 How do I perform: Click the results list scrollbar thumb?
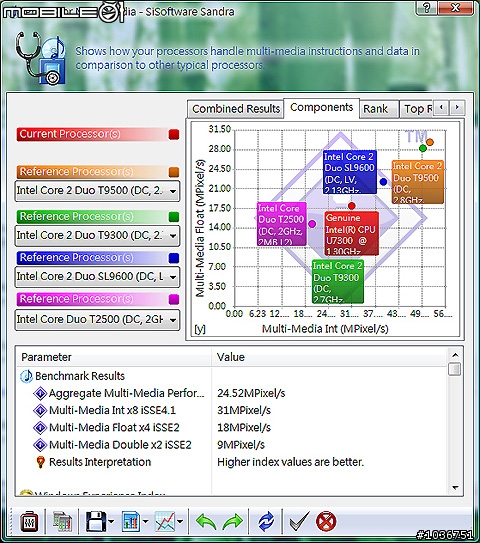[x=454, y=369]
